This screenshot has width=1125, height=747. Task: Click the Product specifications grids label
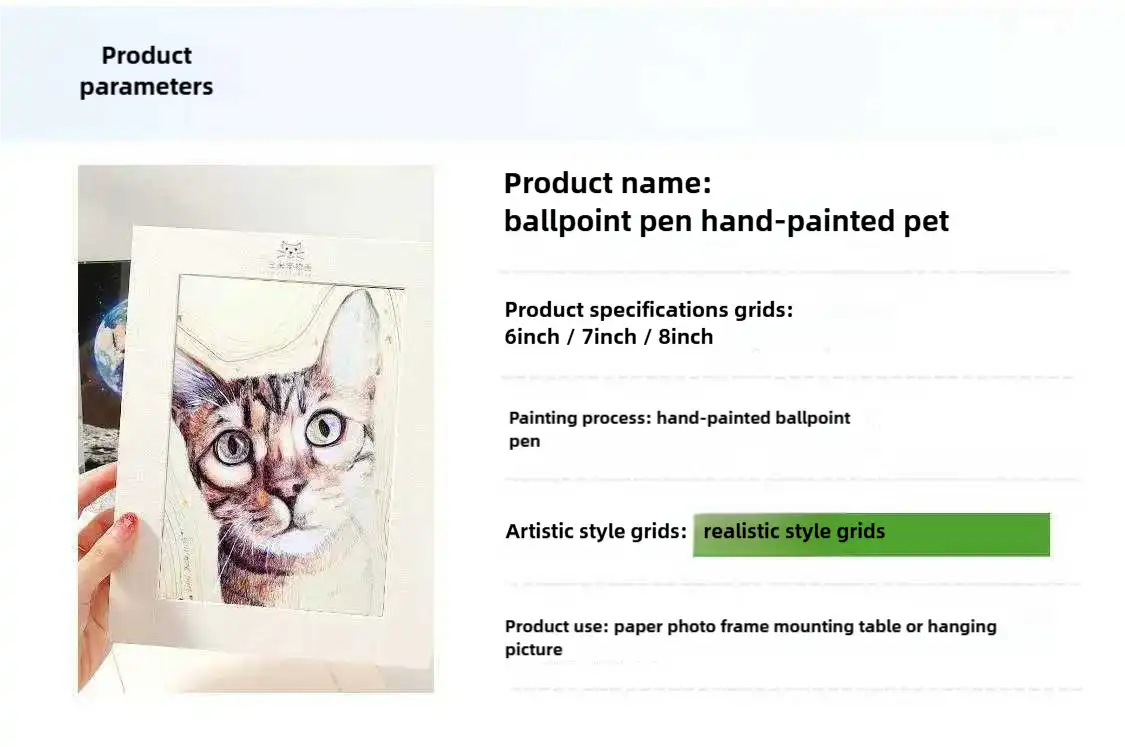tap(649, 310)
